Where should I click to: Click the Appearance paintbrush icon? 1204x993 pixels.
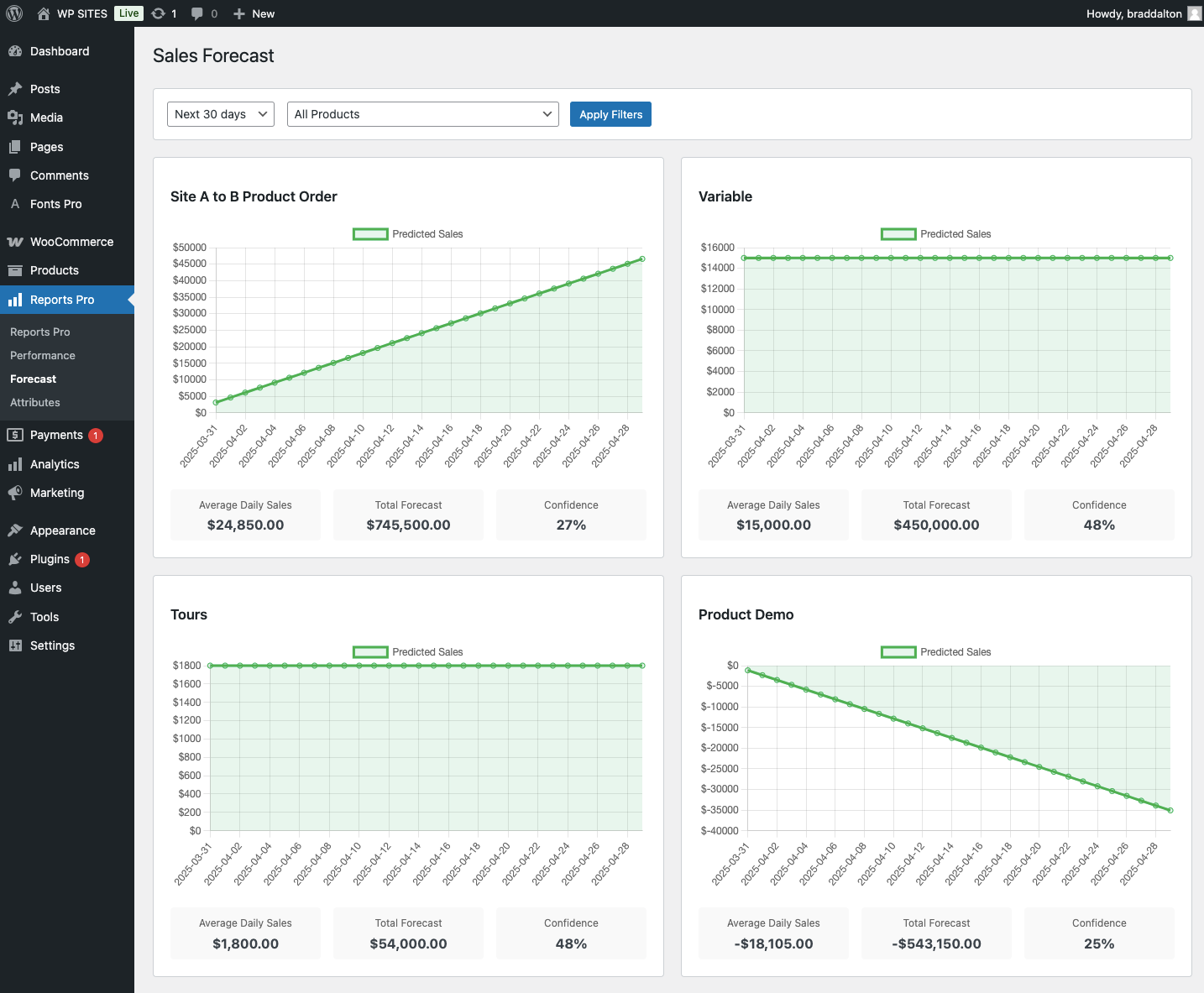(x=15, y=530)
